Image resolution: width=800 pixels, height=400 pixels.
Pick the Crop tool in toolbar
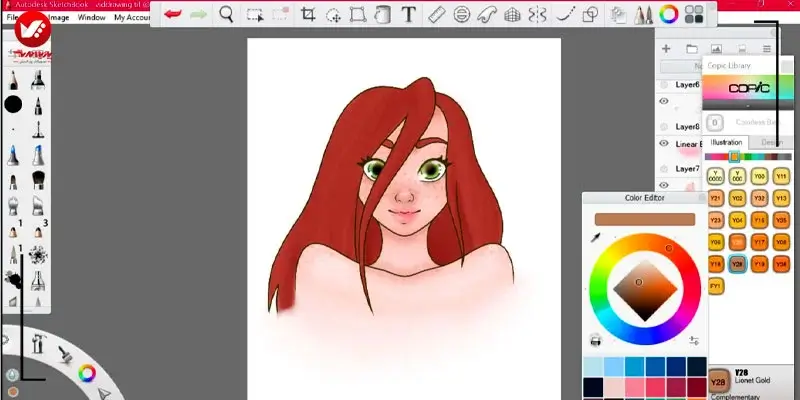coord(308,14)
